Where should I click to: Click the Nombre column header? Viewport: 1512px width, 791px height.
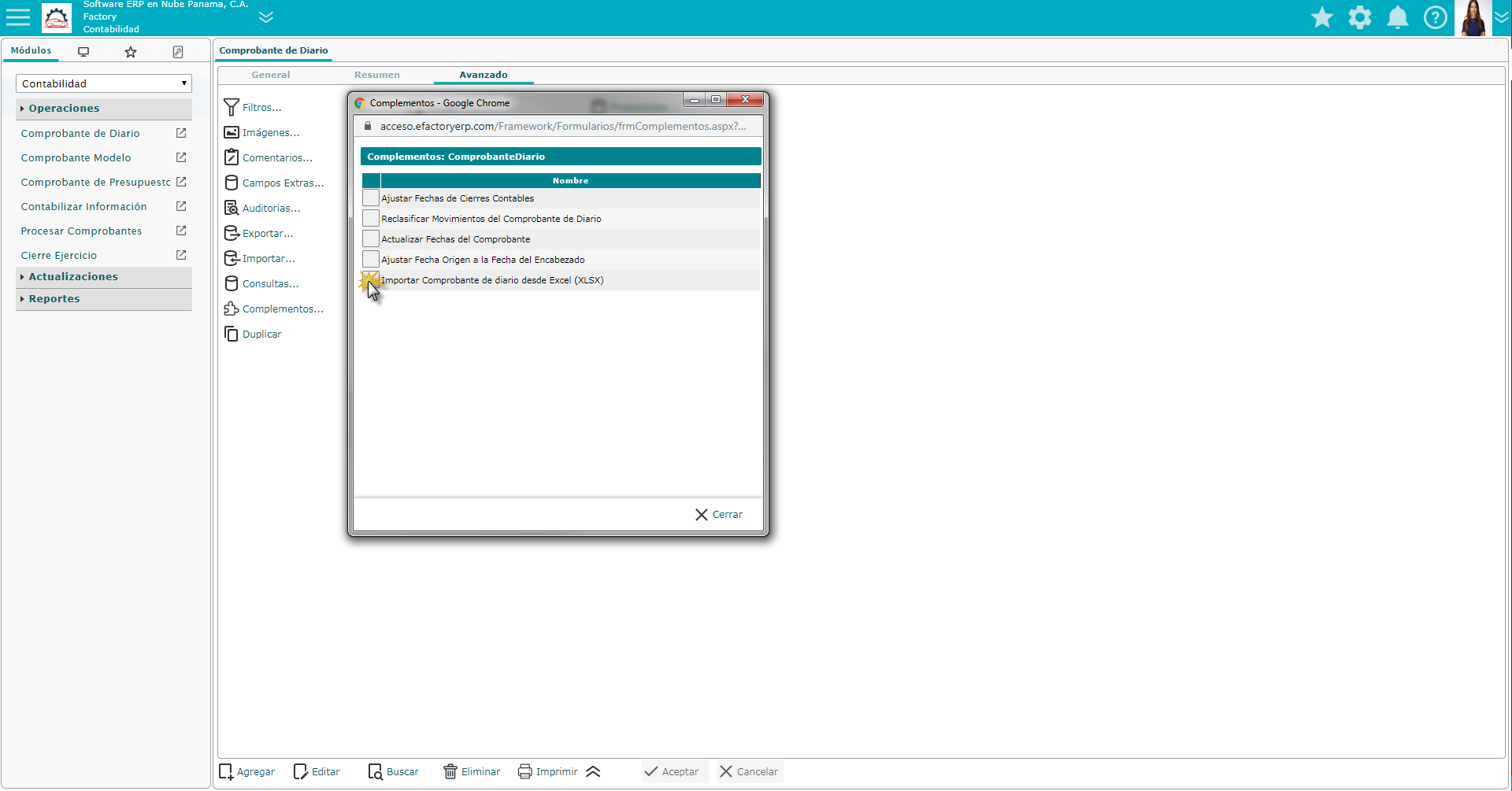tap(570, 181)
